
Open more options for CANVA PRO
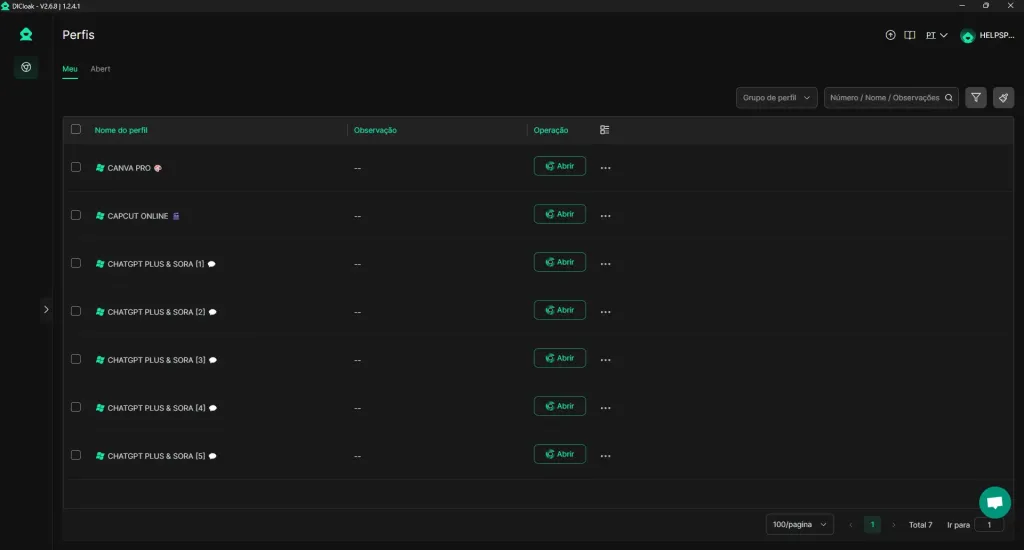[x=605, y=168]
